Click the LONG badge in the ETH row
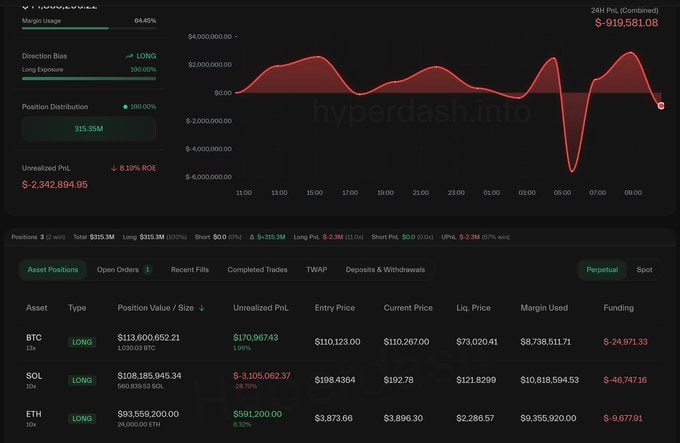This screenshot has height=443, width=680. click(x=81, y=418)
